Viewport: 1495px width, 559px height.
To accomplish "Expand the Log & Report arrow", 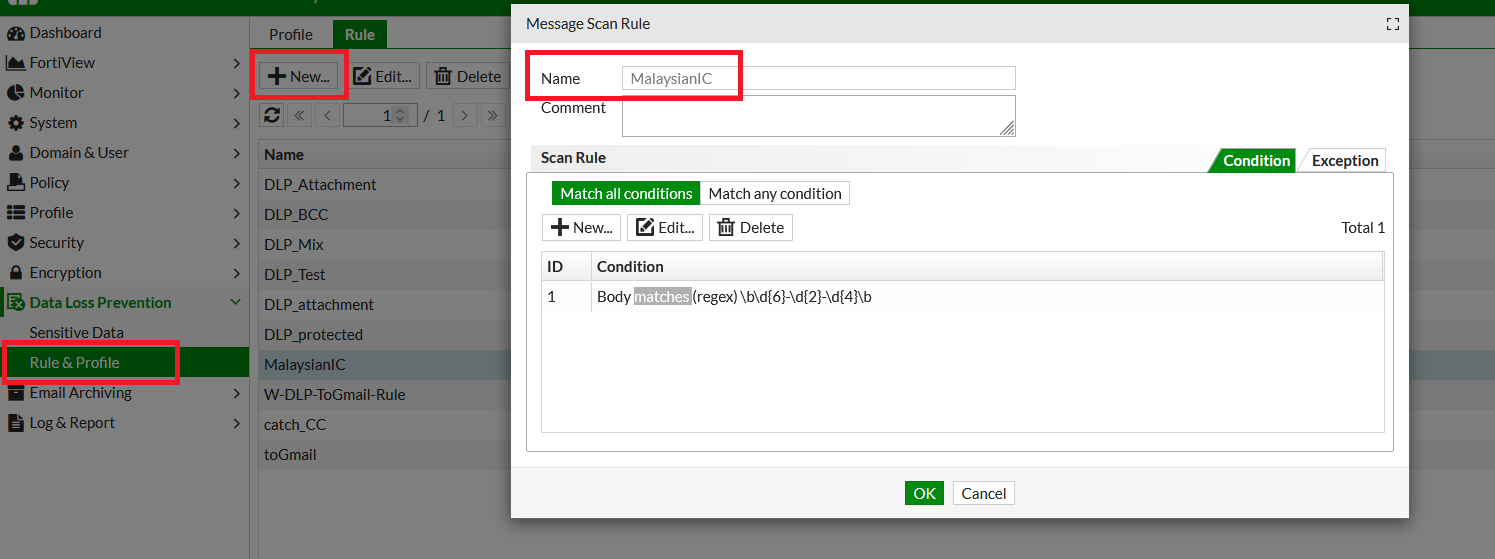I will [x=236, y=423].
